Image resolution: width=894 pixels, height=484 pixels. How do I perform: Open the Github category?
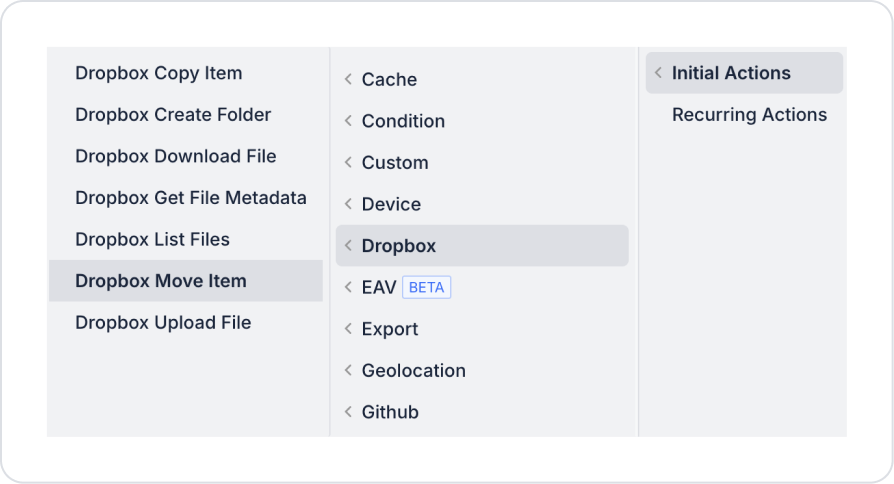tap(482, 412)
